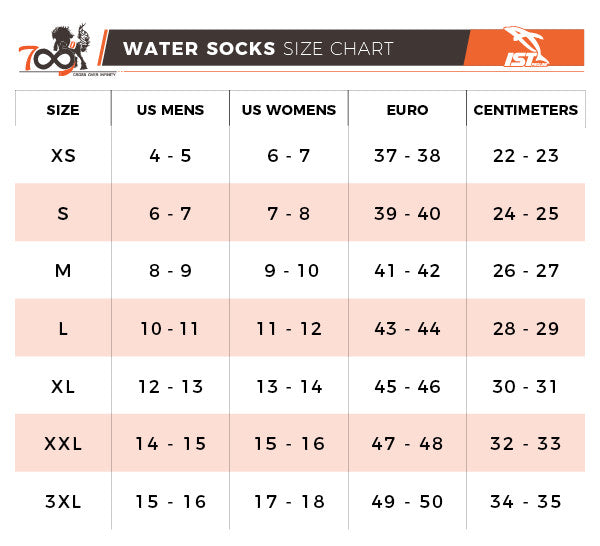Click the 26 - 27 centimeters cell
This screenshot has height=546, width=600.
526,271
